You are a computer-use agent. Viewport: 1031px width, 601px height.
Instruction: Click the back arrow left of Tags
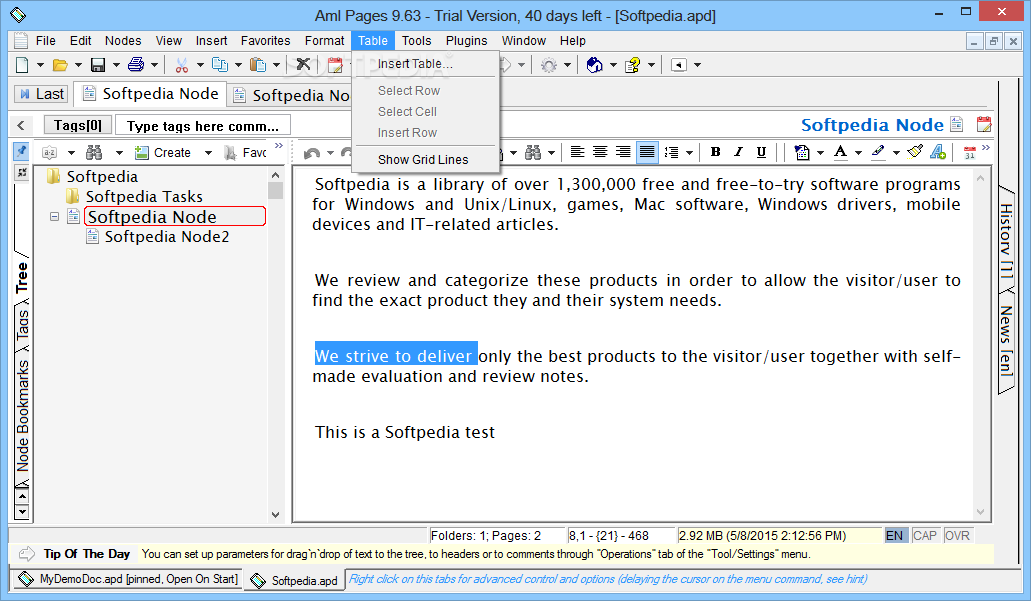[x=21, y=125]
